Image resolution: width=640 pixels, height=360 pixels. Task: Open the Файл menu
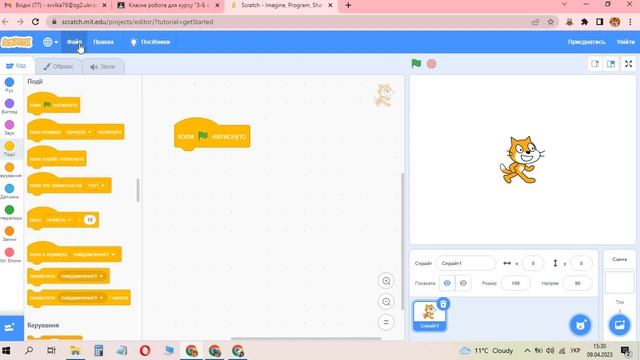(x=74, y=42)
